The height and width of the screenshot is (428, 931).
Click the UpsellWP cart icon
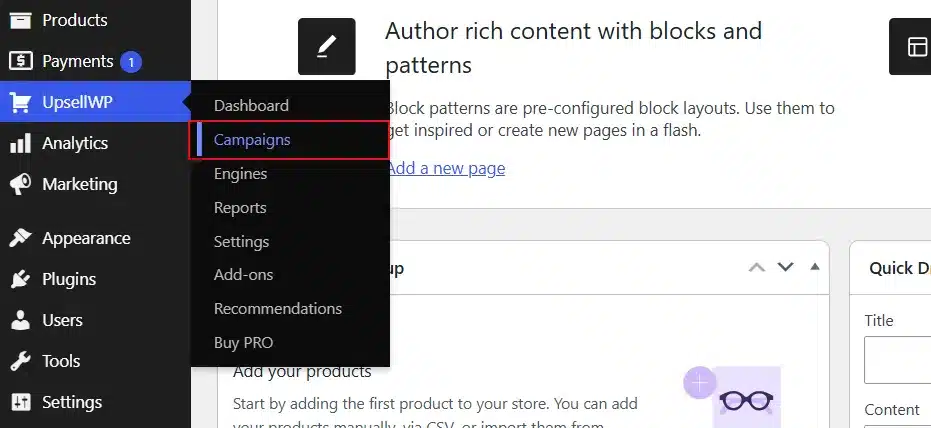tap(21, 102)
